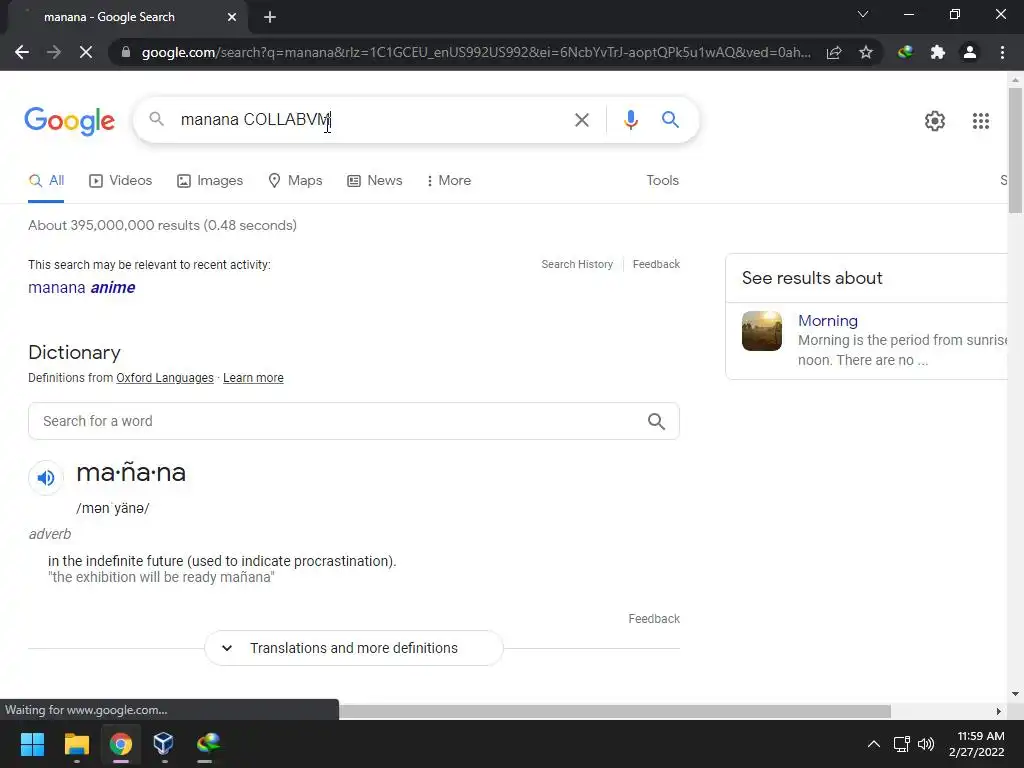Image resolution: width=1024 pixels, height=768 pixels.
Task: Click the dictionary search magnifier icon
Action: (656, 421)
